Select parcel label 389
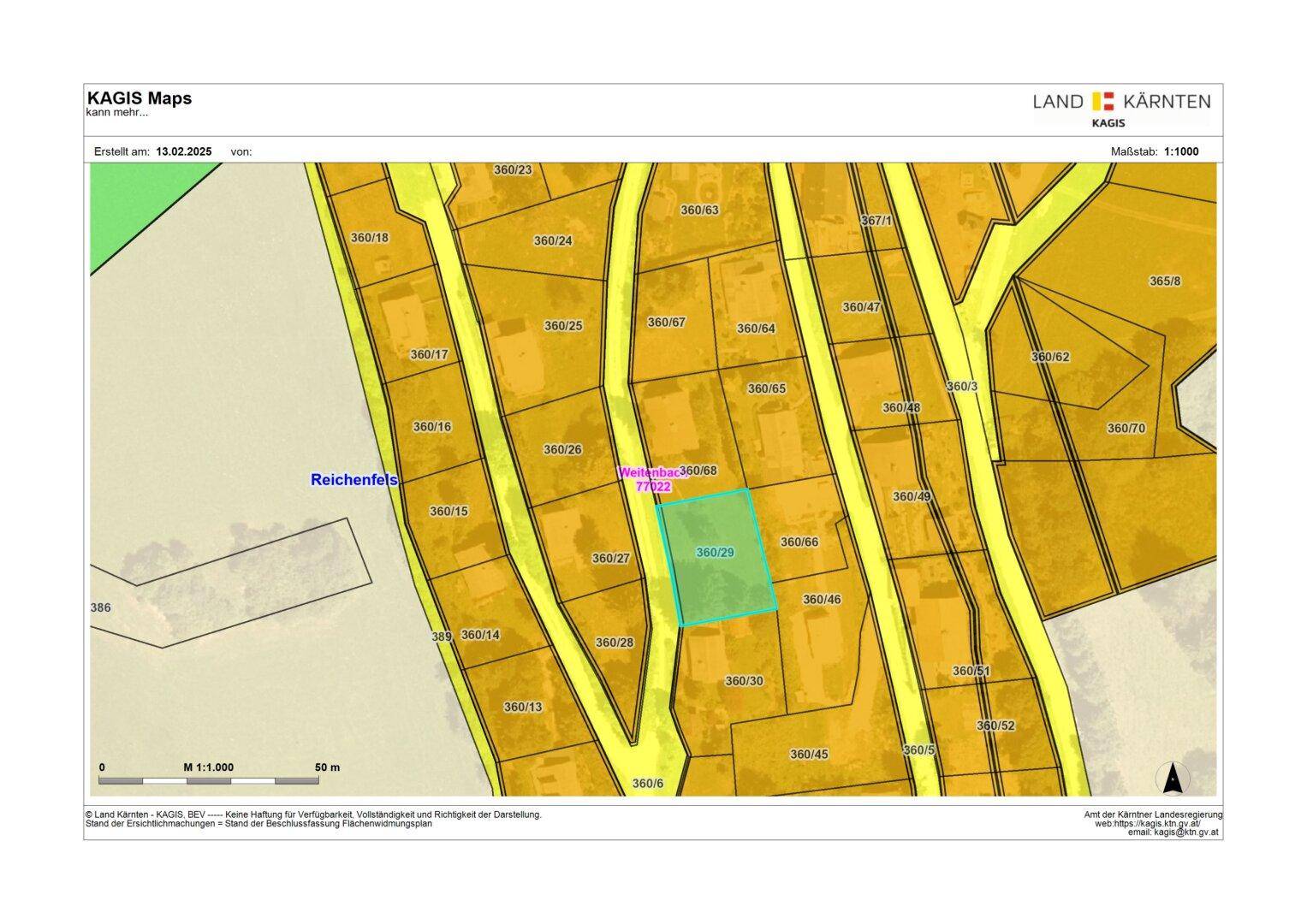Screen dimensions: 1307x924 [441, 637]
